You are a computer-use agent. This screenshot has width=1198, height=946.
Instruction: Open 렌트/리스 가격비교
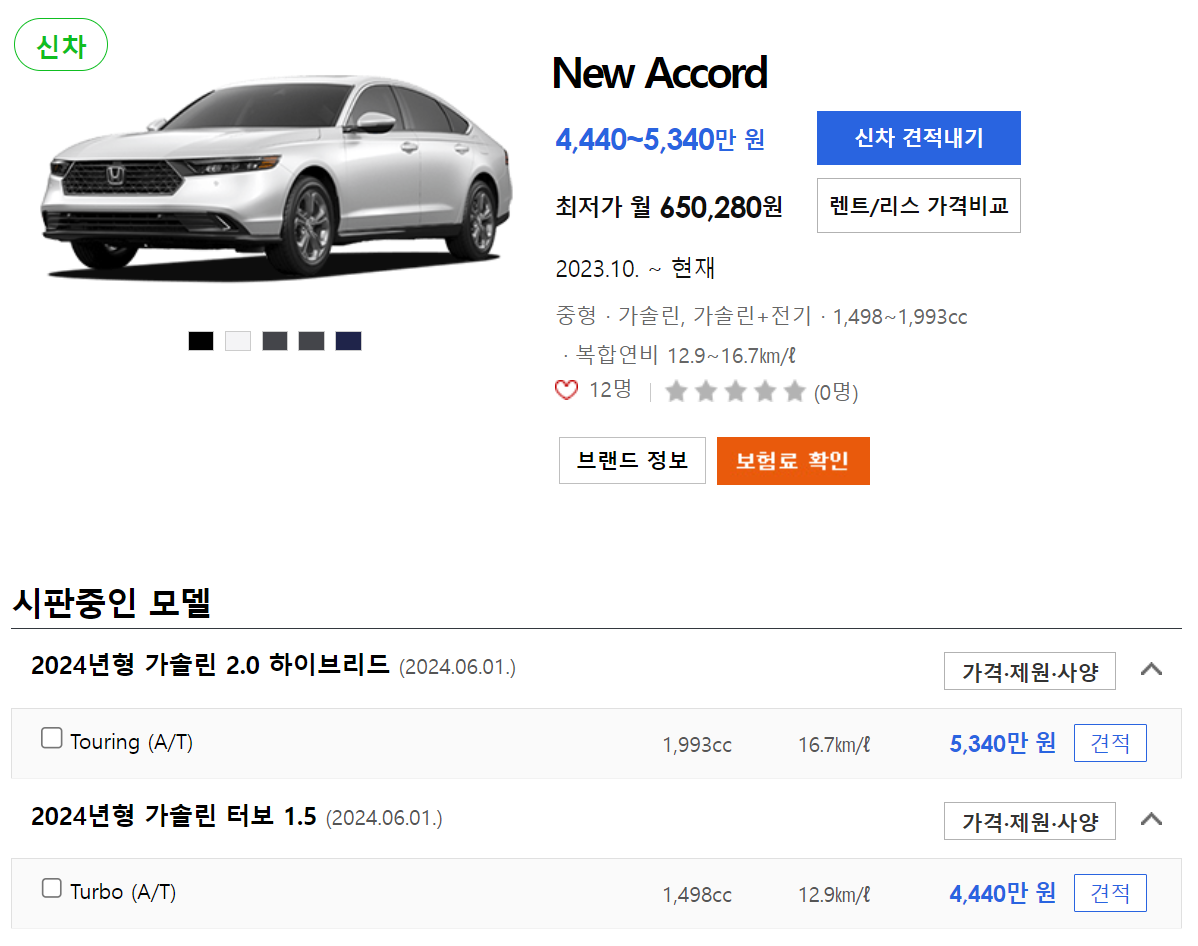918,206
